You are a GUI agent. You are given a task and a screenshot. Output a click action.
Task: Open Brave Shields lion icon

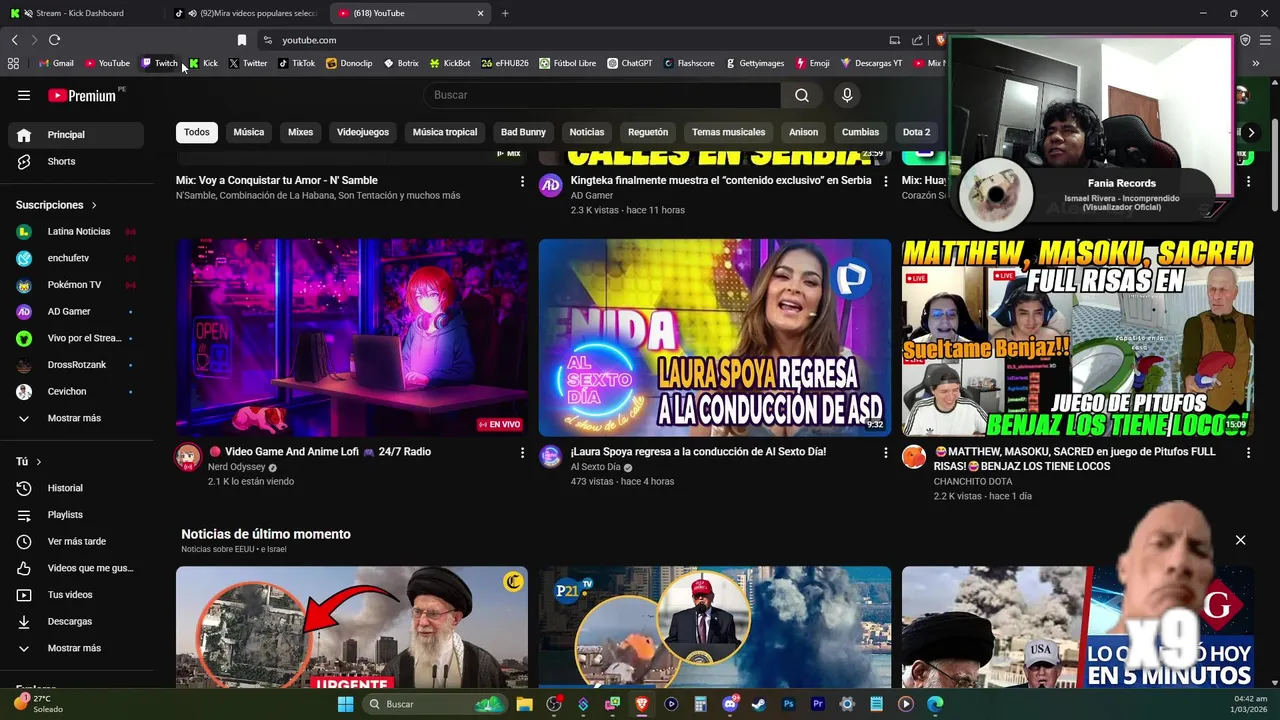click(941, 40)
